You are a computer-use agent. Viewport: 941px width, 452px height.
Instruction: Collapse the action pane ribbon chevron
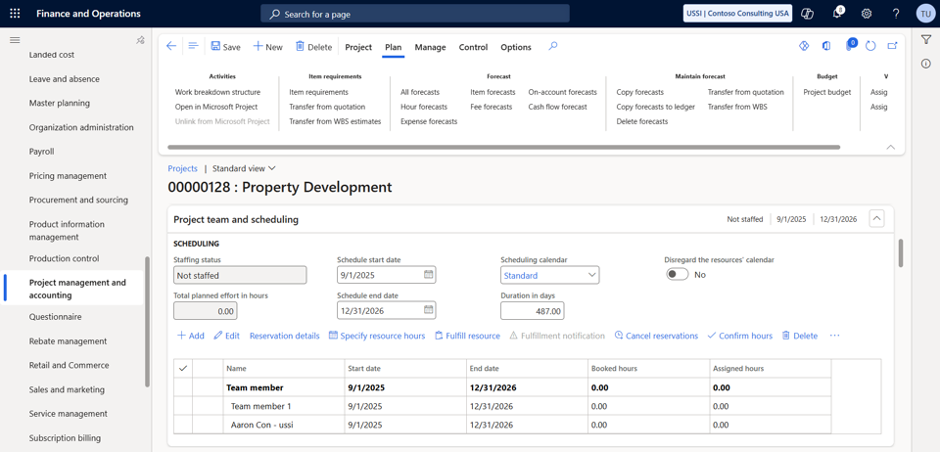(891, 147)
